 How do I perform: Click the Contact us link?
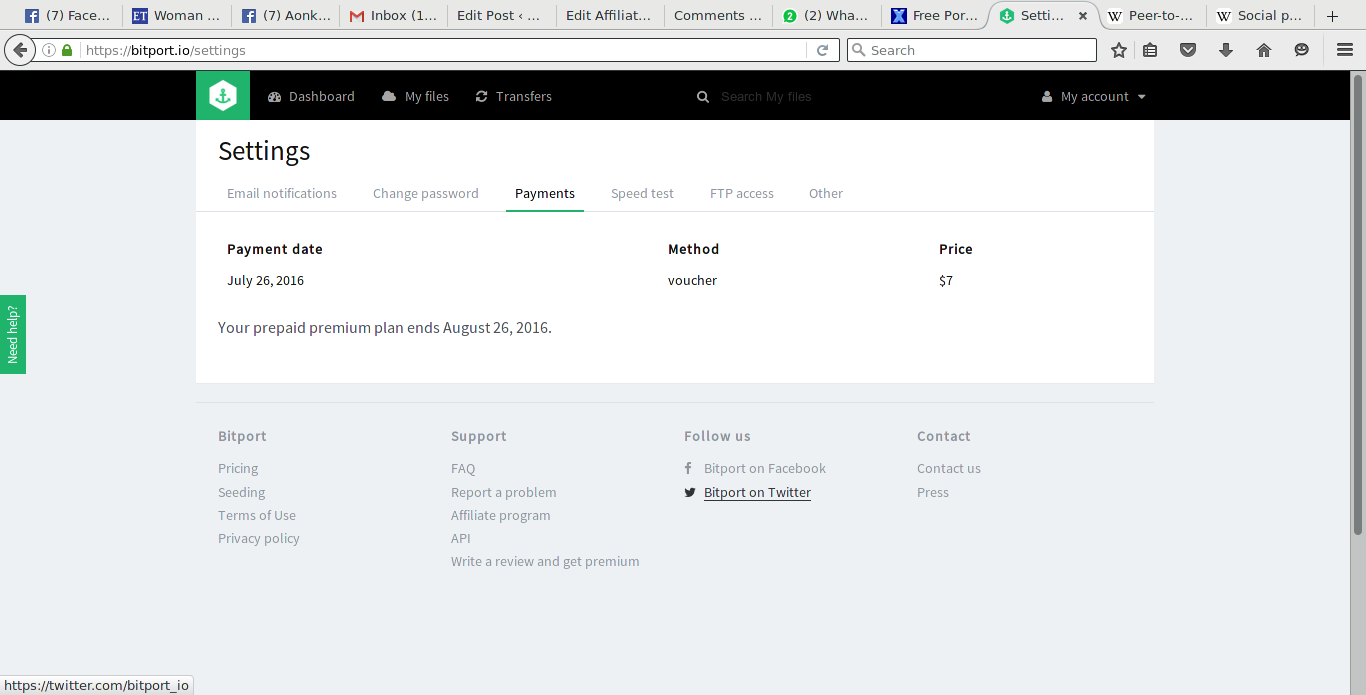pos(949,468)
